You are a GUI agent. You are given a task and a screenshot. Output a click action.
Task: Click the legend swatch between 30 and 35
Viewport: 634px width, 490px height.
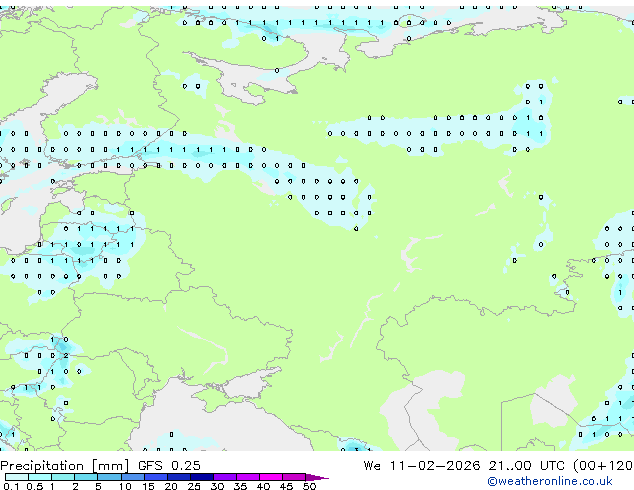click(x=225, y=477)
